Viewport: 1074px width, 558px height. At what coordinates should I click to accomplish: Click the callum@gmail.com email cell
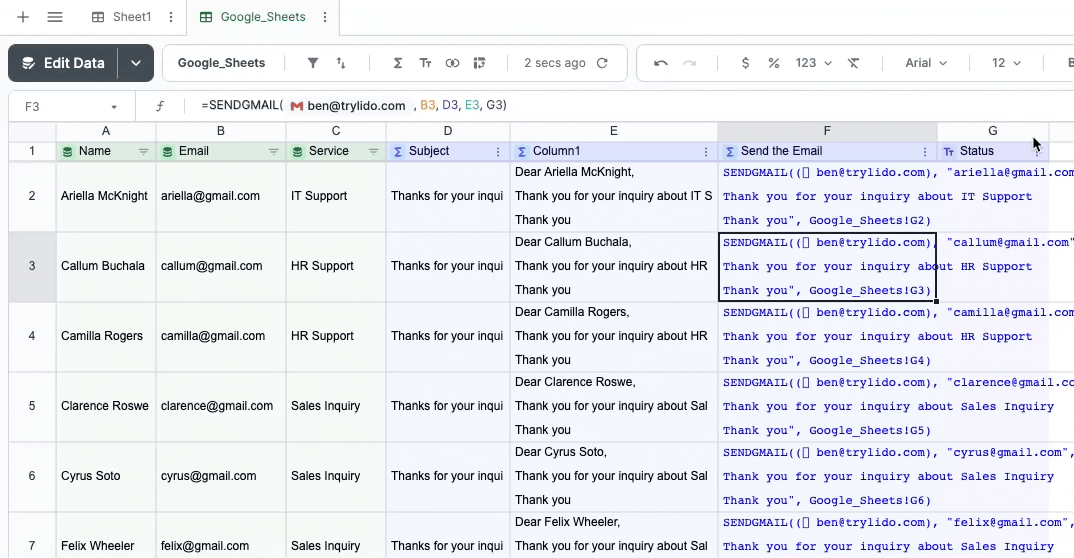click(x=221, y=266)
